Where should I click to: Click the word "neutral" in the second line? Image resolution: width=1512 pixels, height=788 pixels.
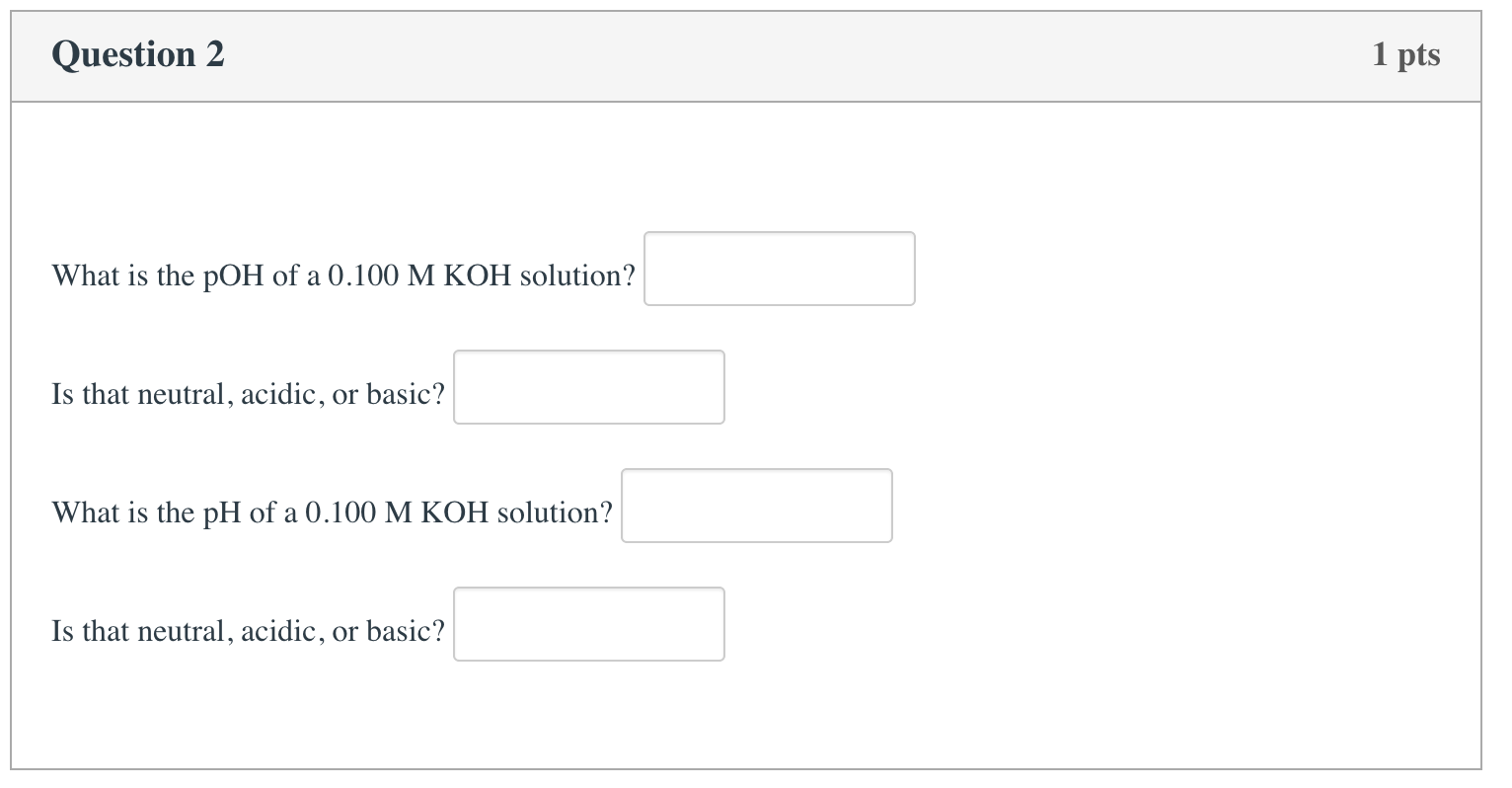[x=187, y=394]
